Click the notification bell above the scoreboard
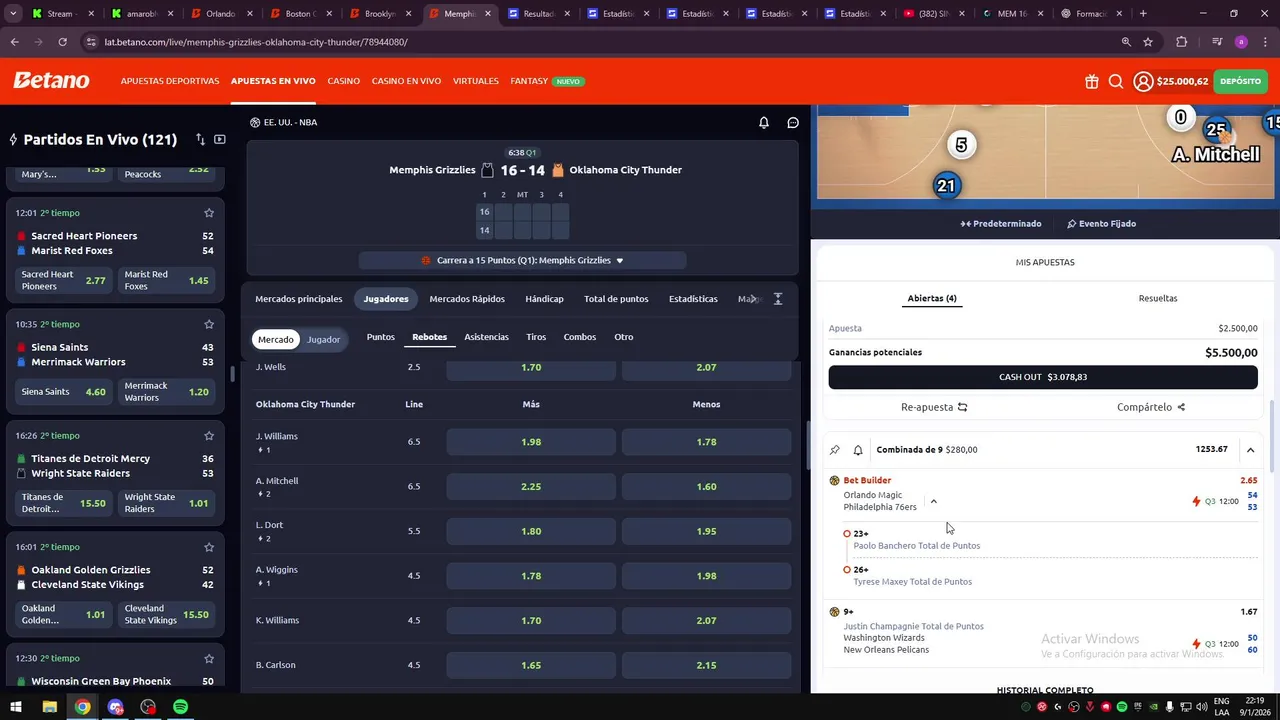Viewport: 1280px width, 720px height. click(x=764, y=122)
